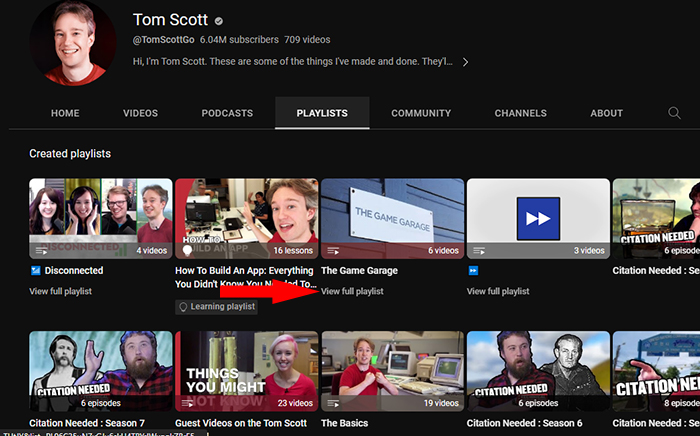
Task: Click playlist queue icon on Game Garage thumbnail
Action: (333, 251)
